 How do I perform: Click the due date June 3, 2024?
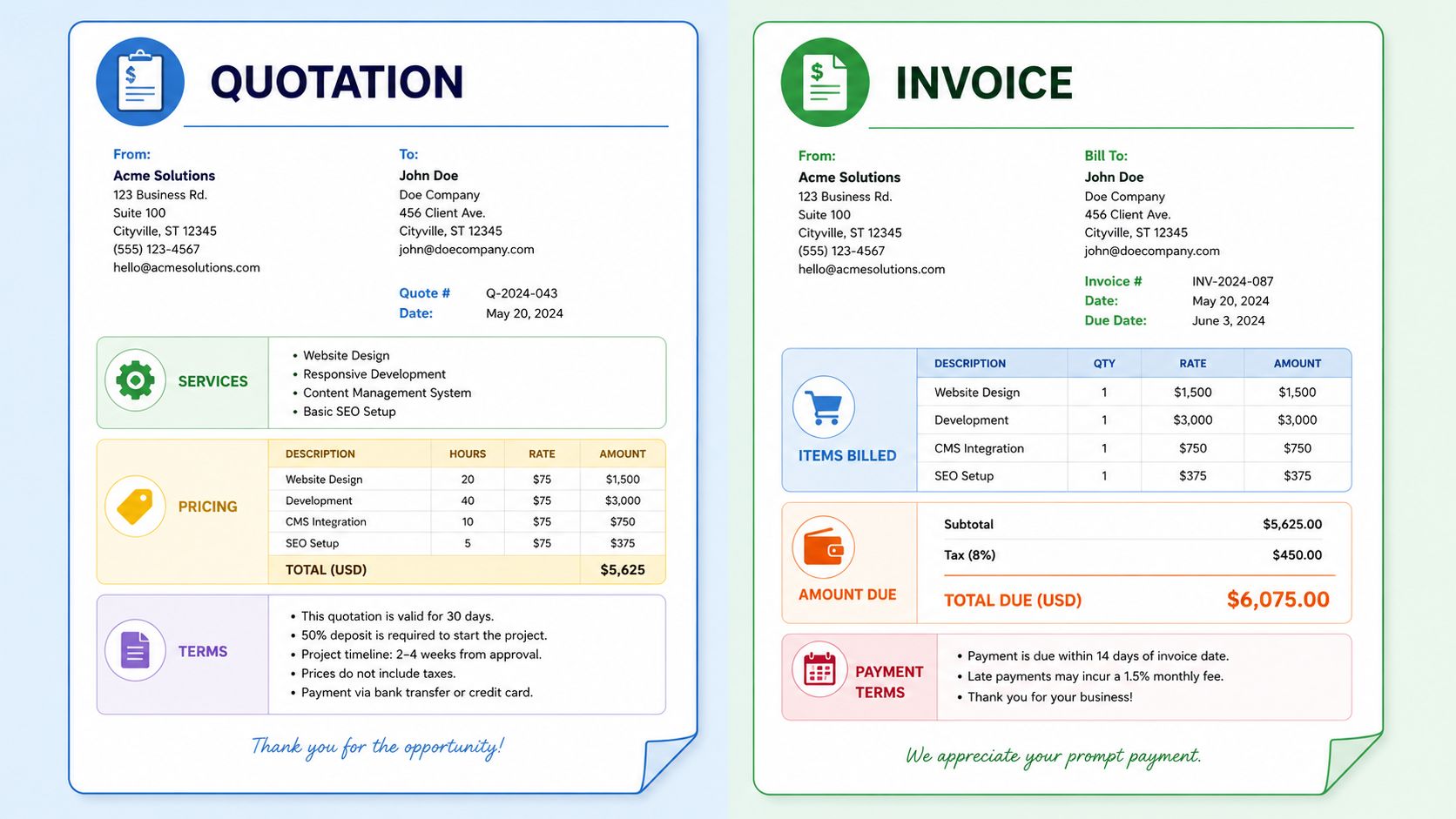(1229, 320)
